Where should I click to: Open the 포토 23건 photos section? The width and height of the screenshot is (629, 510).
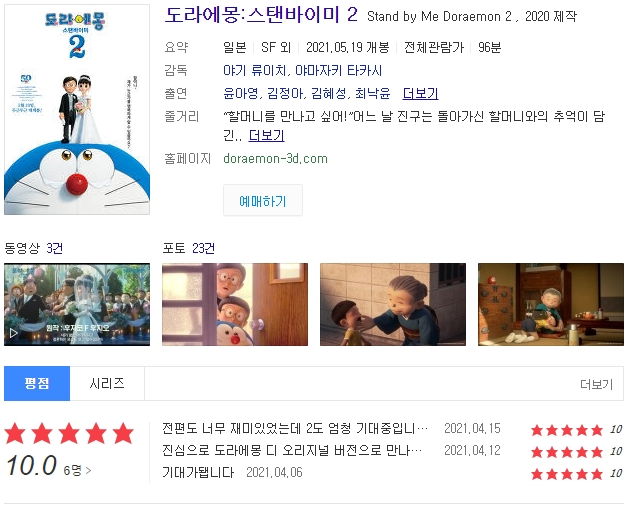coord(189,248)
